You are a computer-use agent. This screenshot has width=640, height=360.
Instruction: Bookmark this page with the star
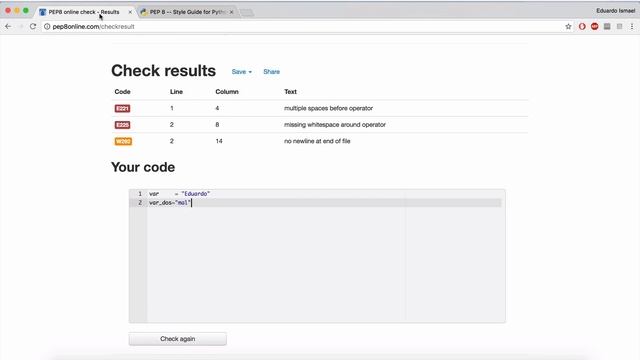[x=568, y=27]
